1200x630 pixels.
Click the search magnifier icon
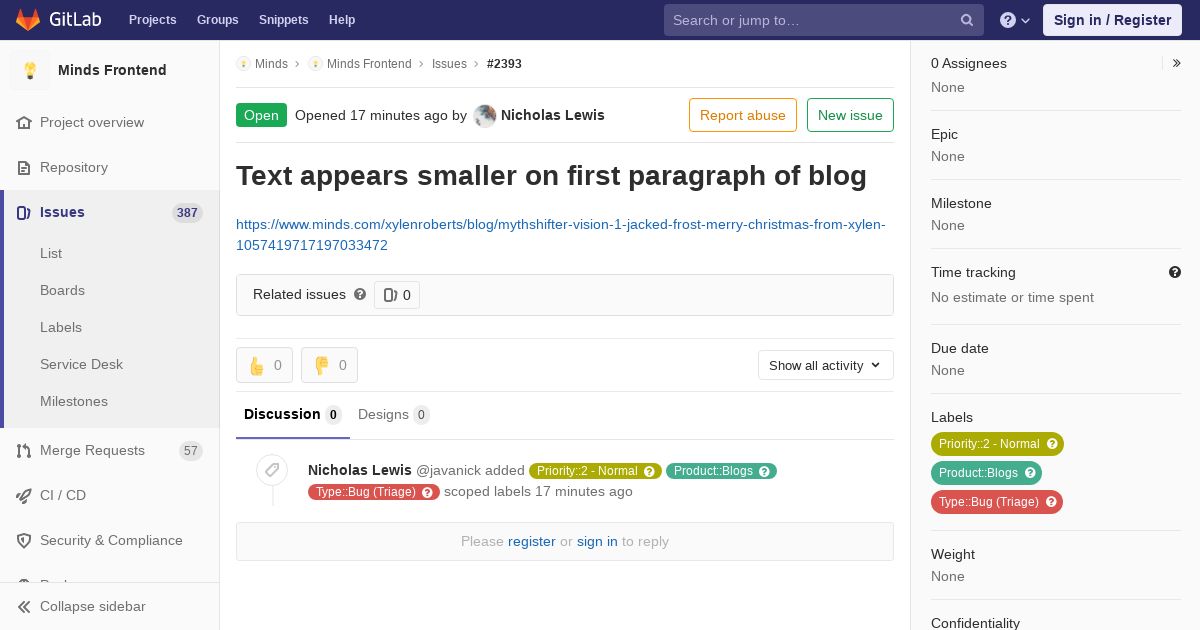click(x=967, y=20)
